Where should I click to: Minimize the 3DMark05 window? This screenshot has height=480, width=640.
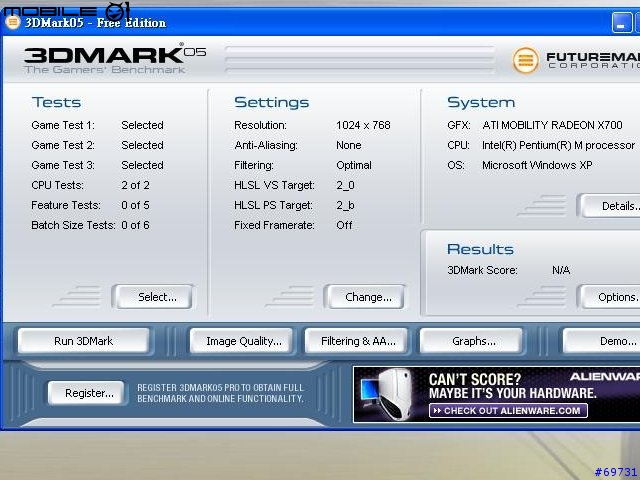pyautogui.click(x=621, y=23)
